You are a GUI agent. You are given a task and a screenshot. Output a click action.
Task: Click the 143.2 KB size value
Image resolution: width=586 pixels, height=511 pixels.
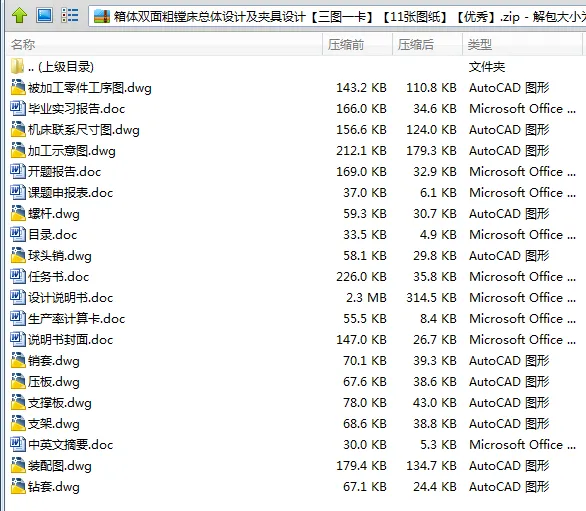pyautogui.click(x=361, y=87)
